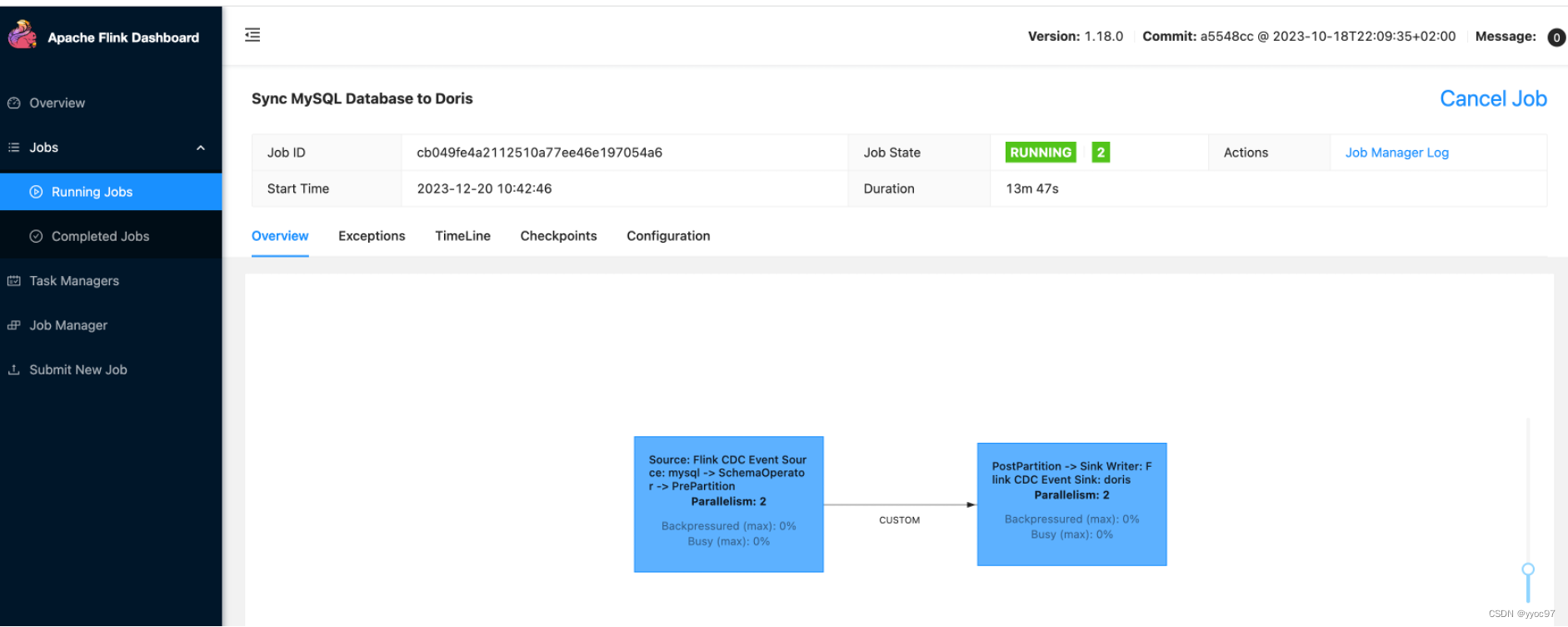Collapse the sidebar with the fold icon

click(252, 35)
